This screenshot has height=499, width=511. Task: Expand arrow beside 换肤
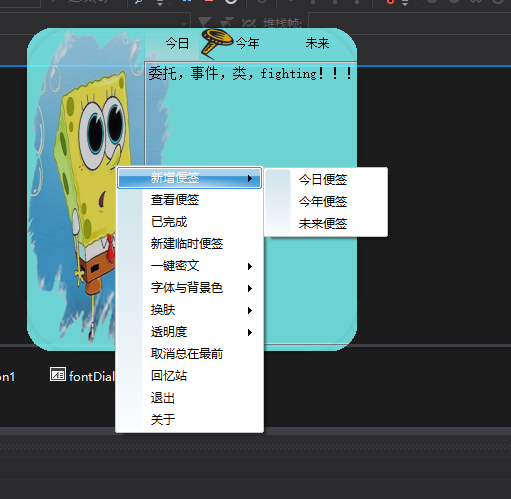pos(250,310)
